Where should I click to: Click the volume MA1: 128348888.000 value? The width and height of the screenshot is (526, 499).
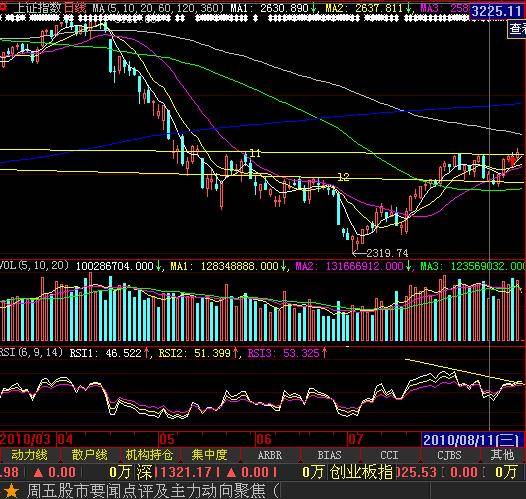click(224, 266)
